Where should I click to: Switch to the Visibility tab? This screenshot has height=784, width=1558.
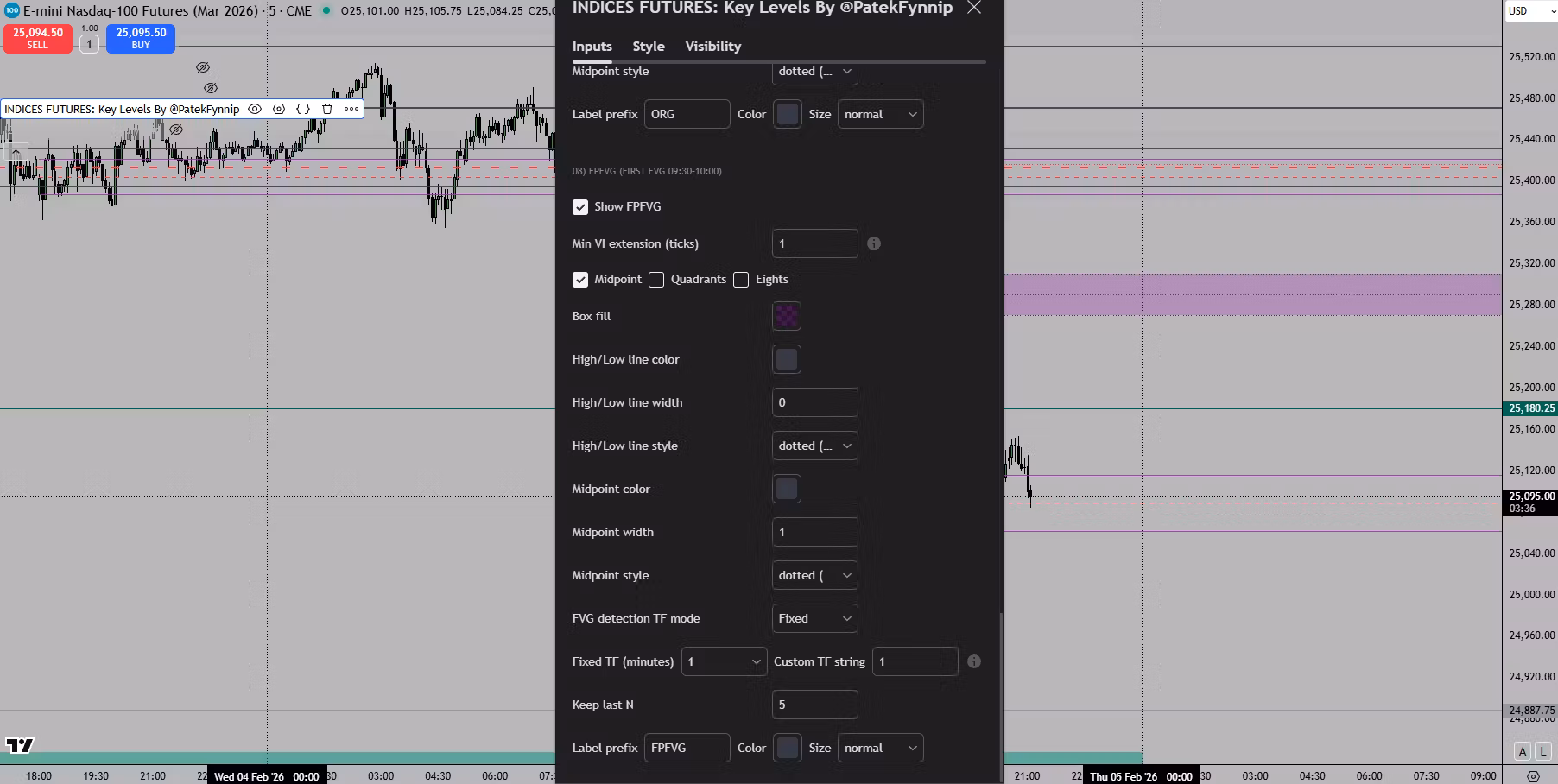712,47
